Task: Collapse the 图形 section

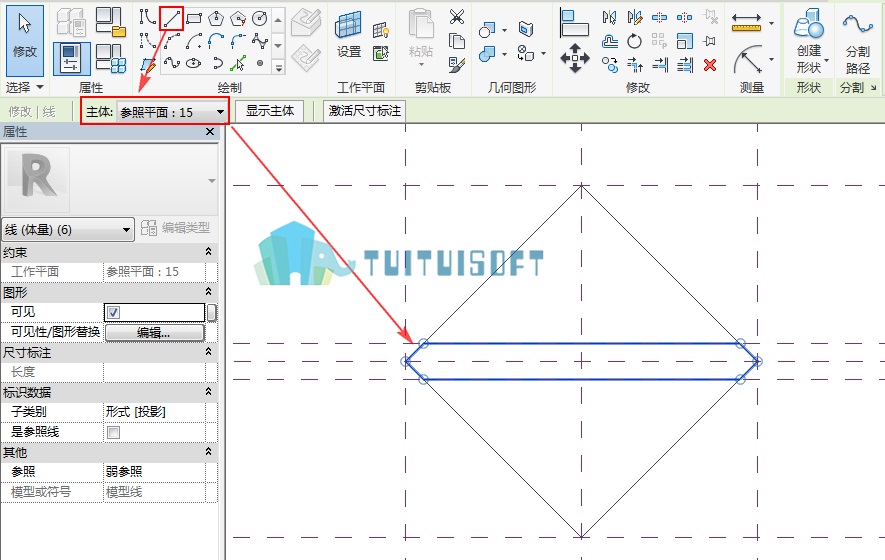Action: click(208, 291)
